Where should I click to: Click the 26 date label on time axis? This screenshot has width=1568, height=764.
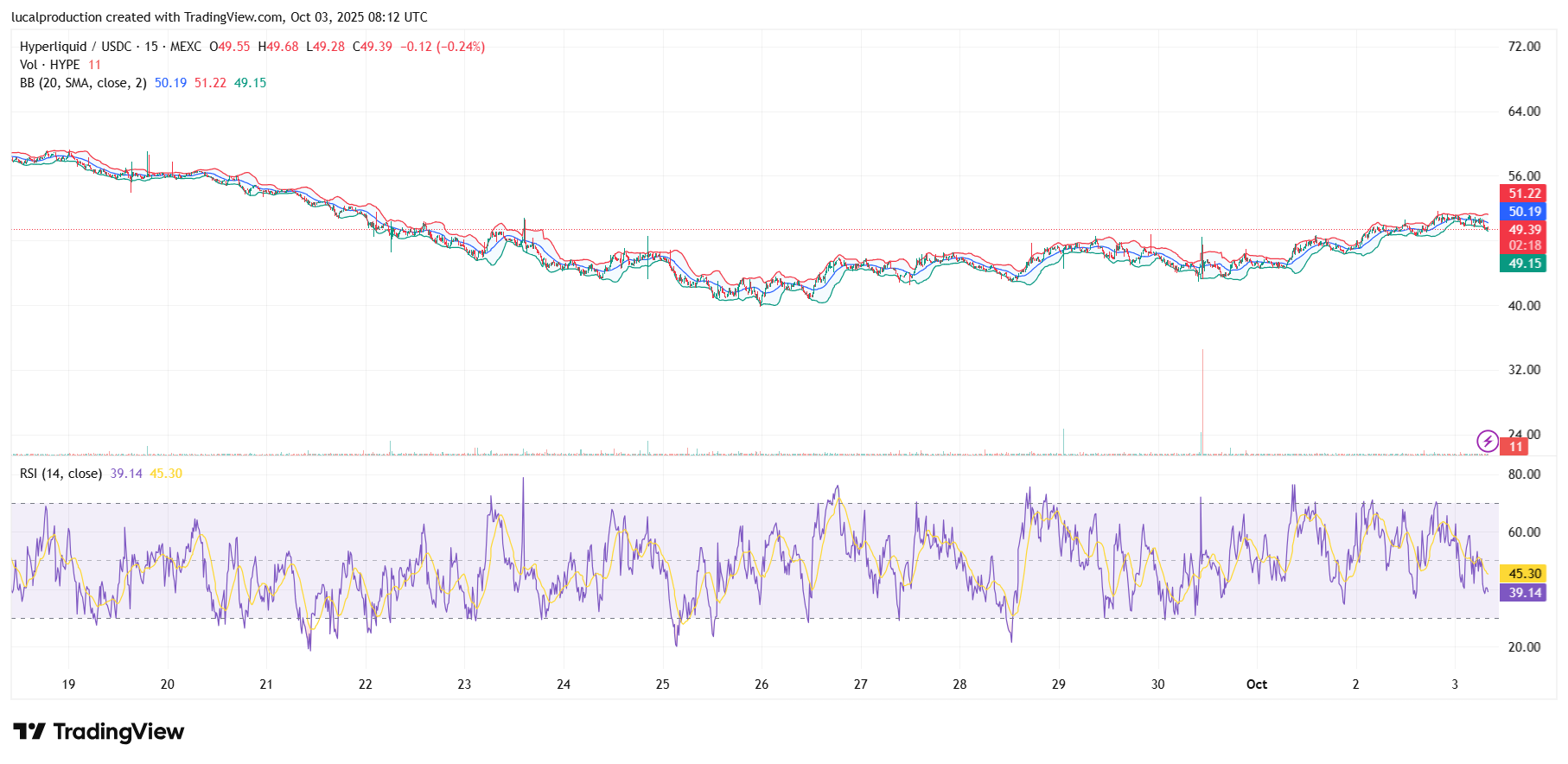point(762,684)
